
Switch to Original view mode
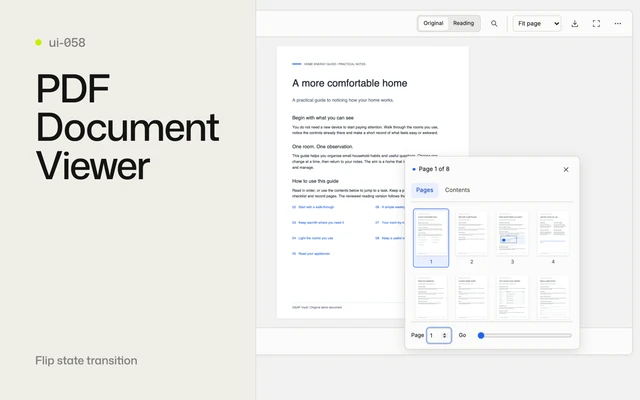[433, 23]
